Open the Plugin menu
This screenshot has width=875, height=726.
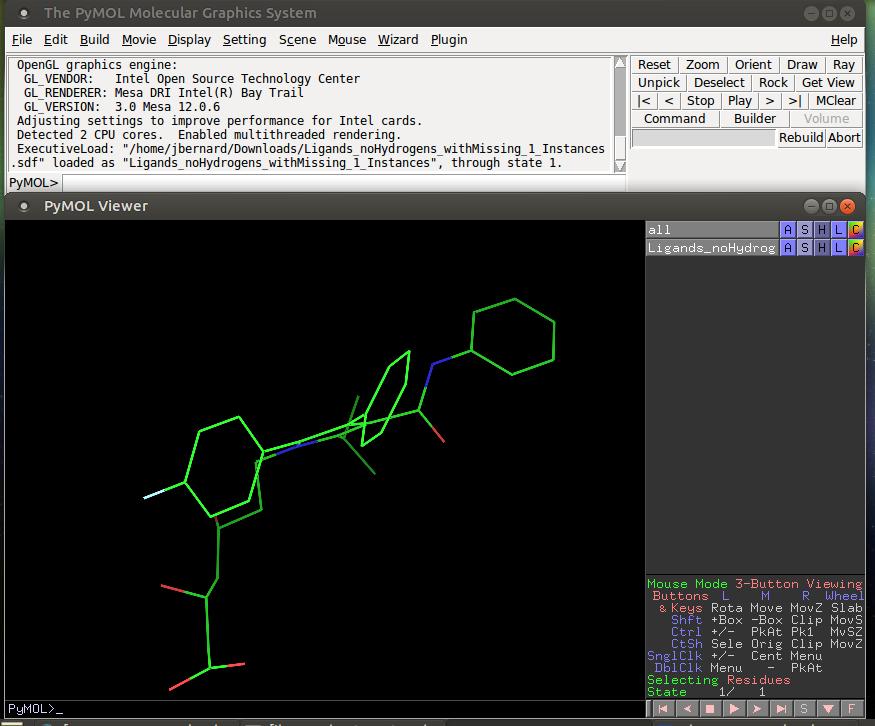449,40
